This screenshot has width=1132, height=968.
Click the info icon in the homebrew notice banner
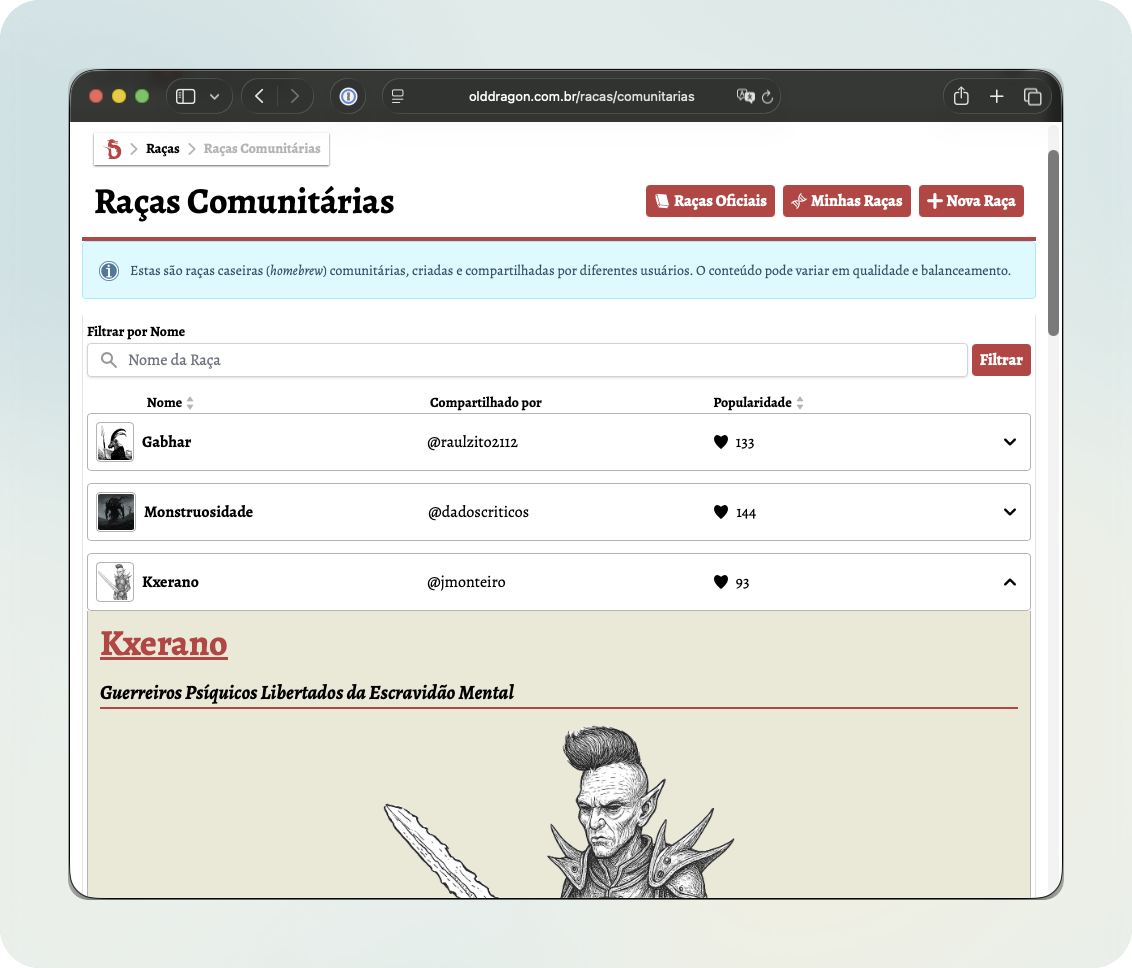click(108, 270)
